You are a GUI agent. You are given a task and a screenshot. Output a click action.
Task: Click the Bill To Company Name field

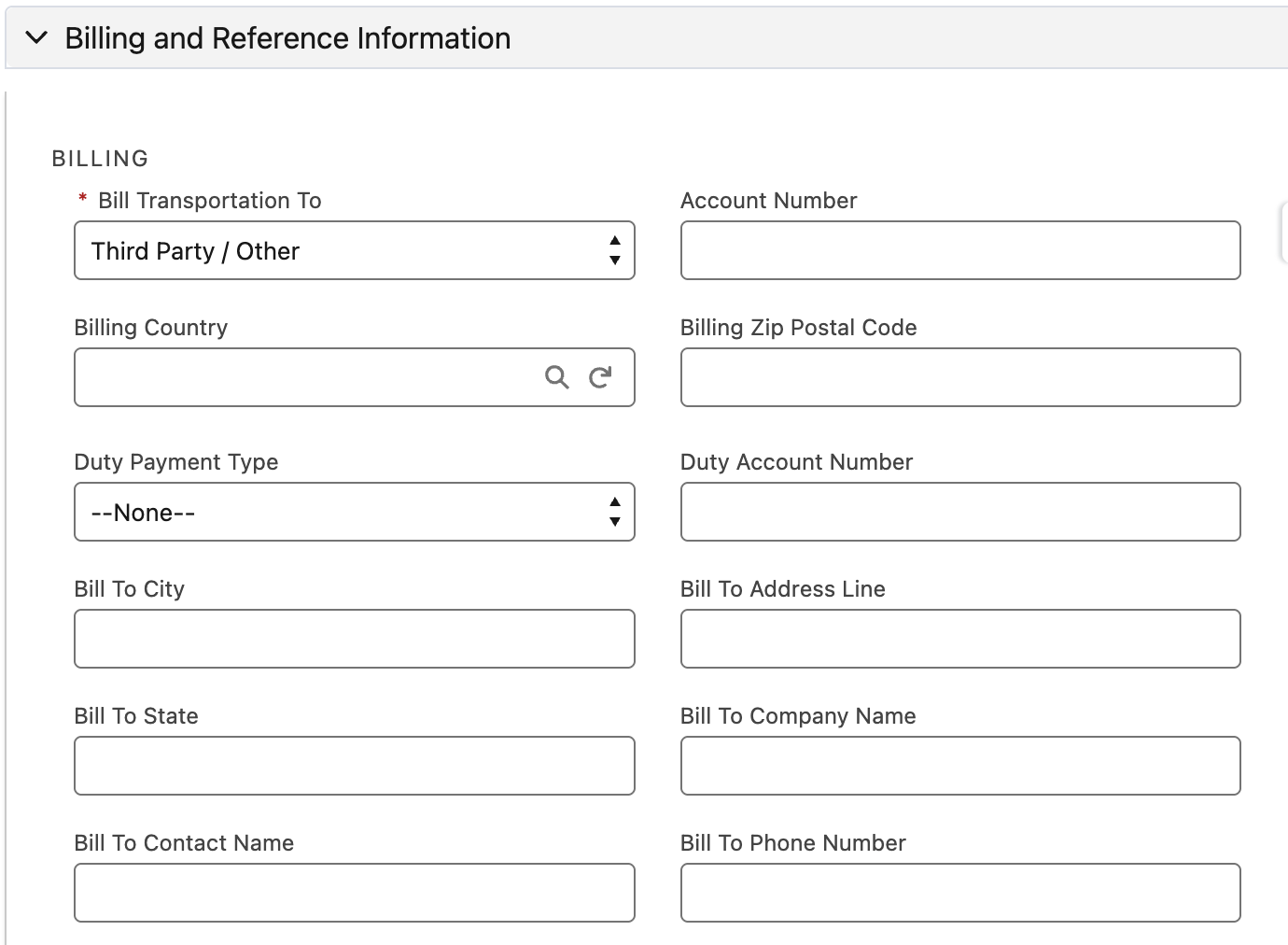click(x=959, y=766)
